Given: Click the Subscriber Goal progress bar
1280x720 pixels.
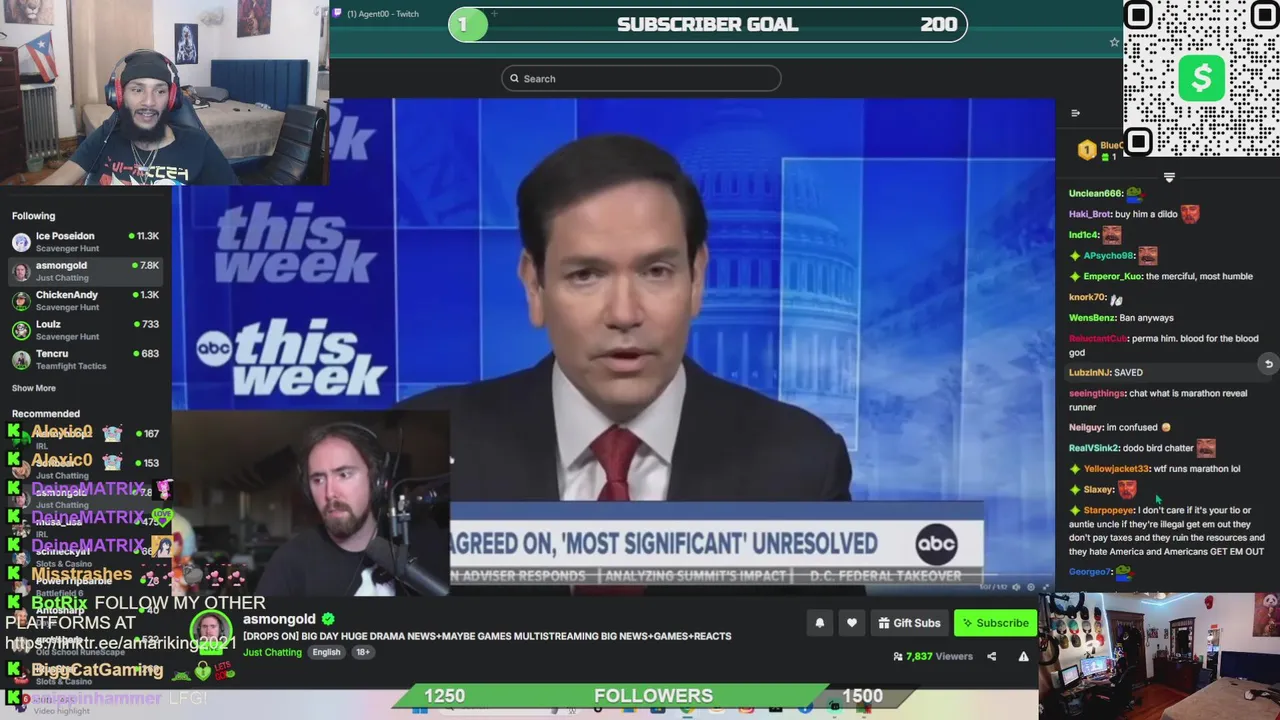Looking at the screenshot, I should (707, 24).
